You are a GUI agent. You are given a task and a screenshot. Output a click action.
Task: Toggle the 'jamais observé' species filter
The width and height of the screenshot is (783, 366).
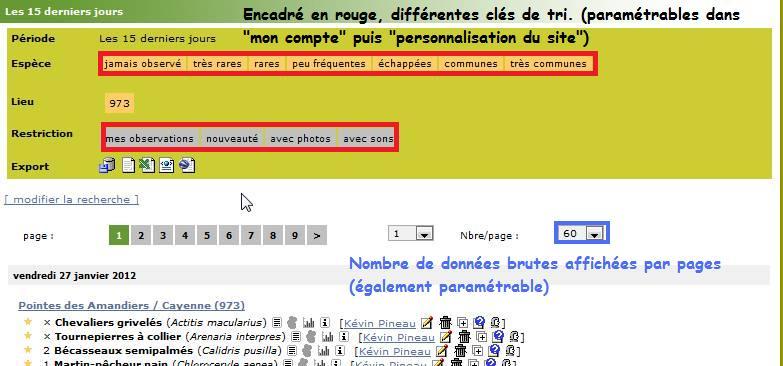click(143, 63)
